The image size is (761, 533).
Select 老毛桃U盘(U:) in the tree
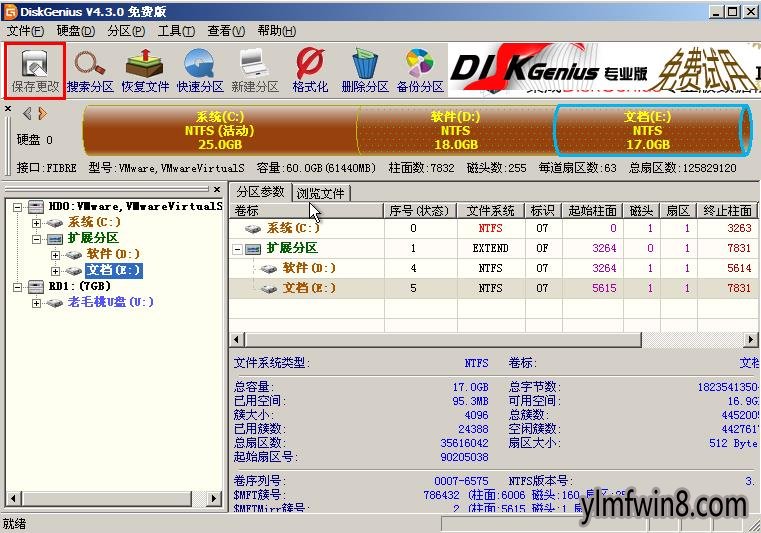tap(111, 302)
